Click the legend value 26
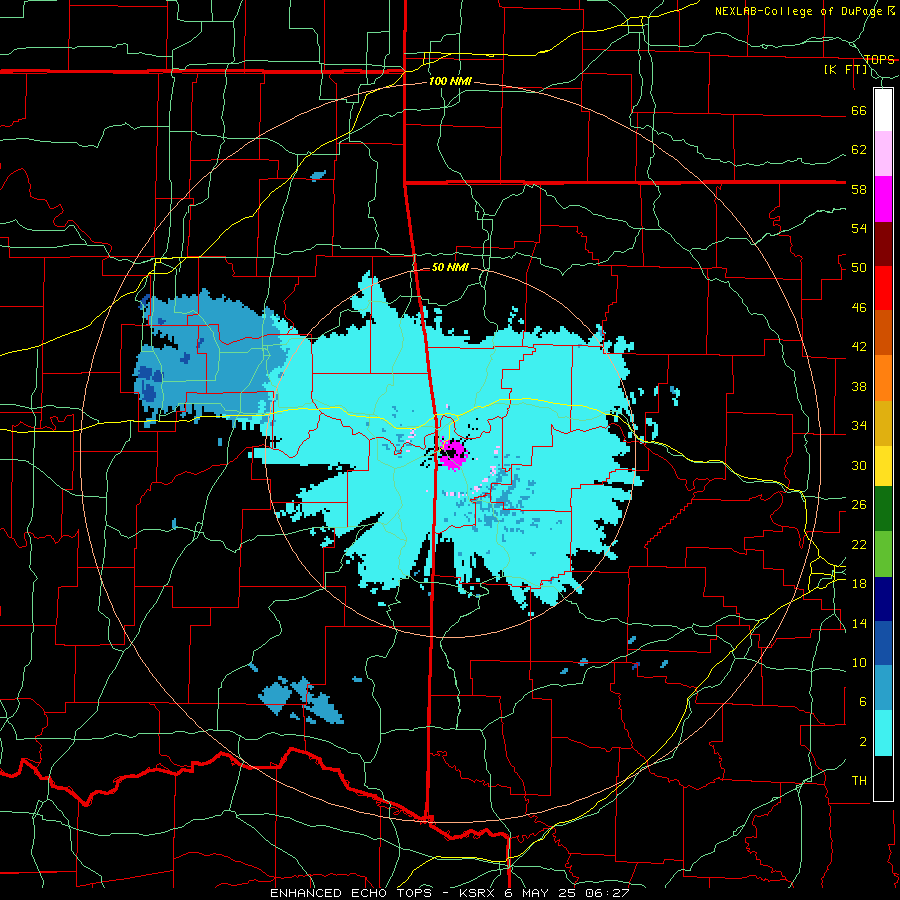Viewport: 900px width, 900px height. pyautogui.click(x=859, y=505)
